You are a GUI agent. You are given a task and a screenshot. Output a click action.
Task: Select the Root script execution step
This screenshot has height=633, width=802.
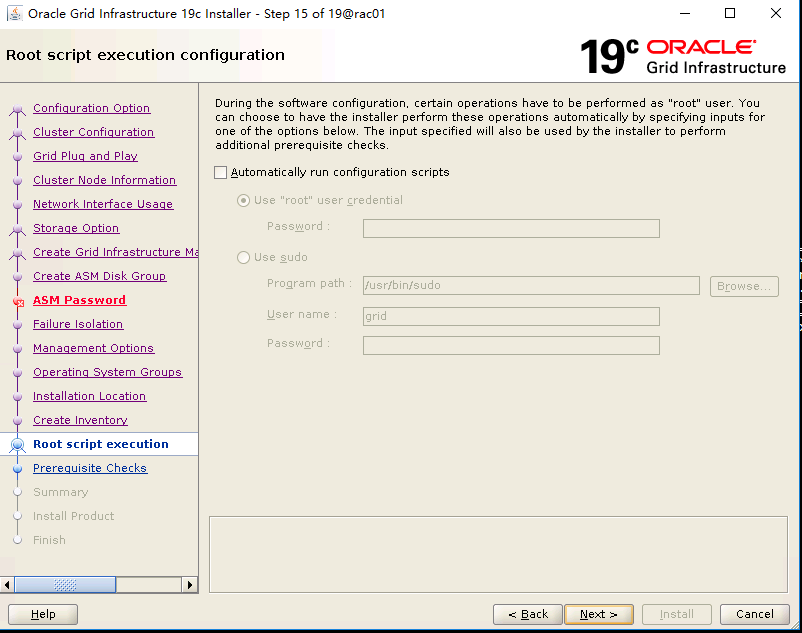(101, 444)
